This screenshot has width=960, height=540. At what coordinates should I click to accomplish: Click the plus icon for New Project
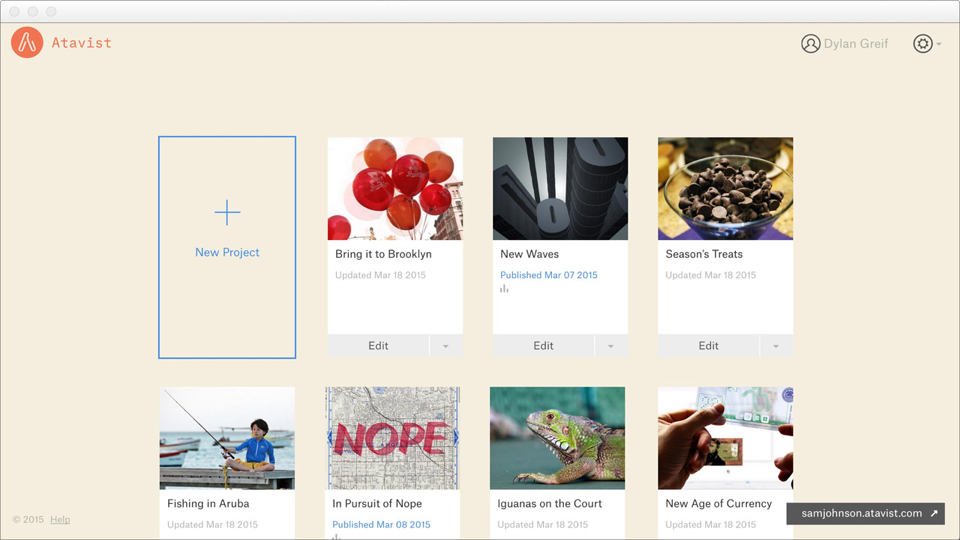(227, 213)
